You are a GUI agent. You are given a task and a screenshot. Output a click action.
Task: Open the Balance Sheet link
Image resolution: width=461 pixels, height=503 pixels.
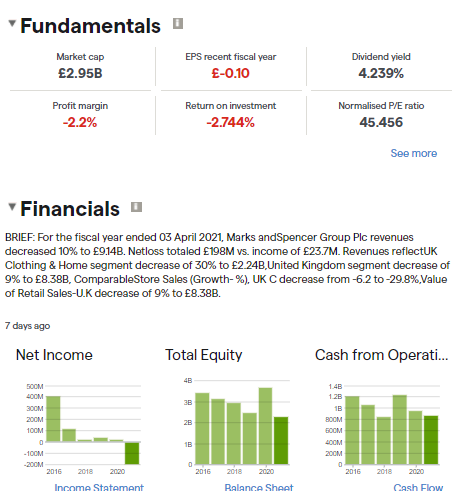coord(259,488)
